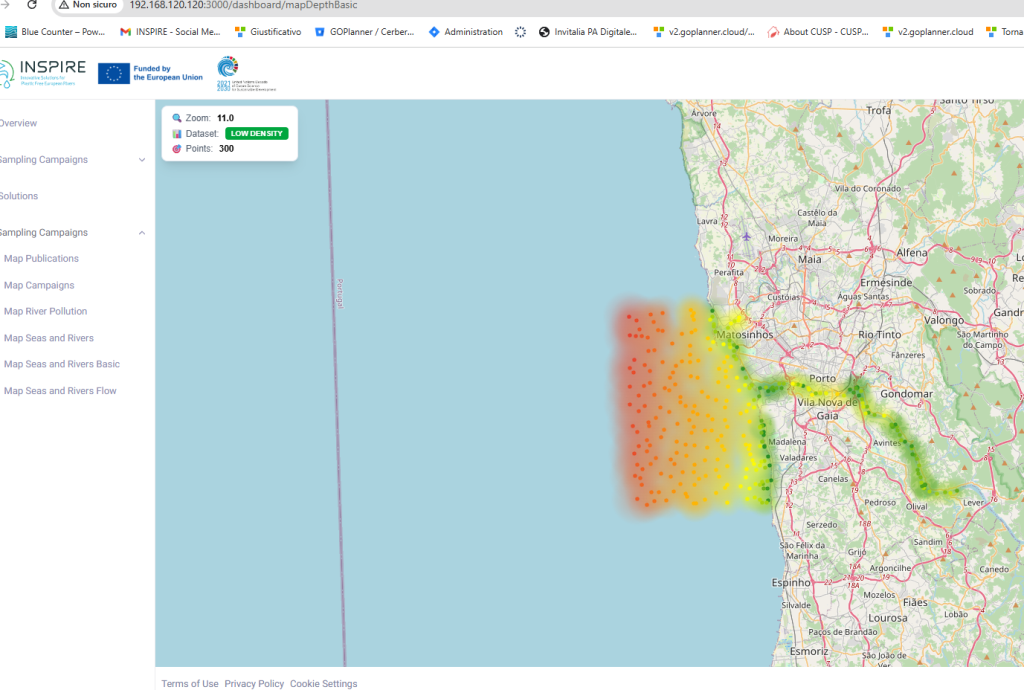This screenshot has height=690, width=1024.
Task: Open Cookie Settings in the footer
Action: click(323, 684)
